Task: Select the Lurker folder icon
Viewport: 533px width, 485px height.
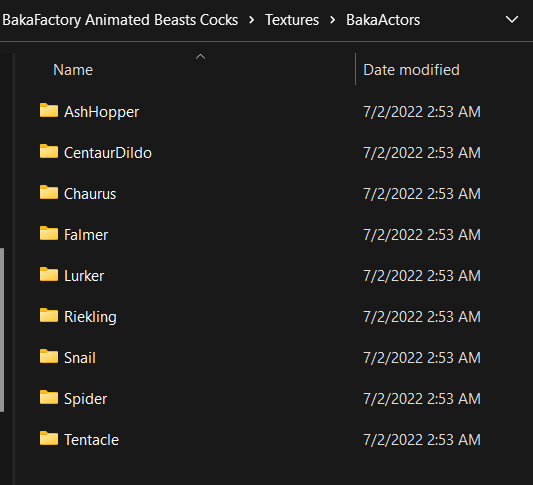Action: pyautogui.click(x=49, y=274)
